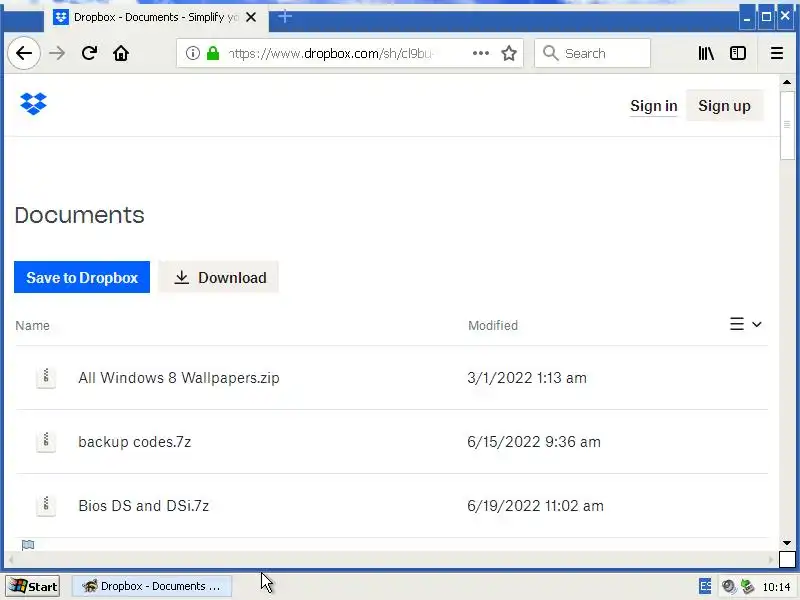Click the green secure connection padlock
The height and width of the screenshot is (600, 800).
point(213,53)
